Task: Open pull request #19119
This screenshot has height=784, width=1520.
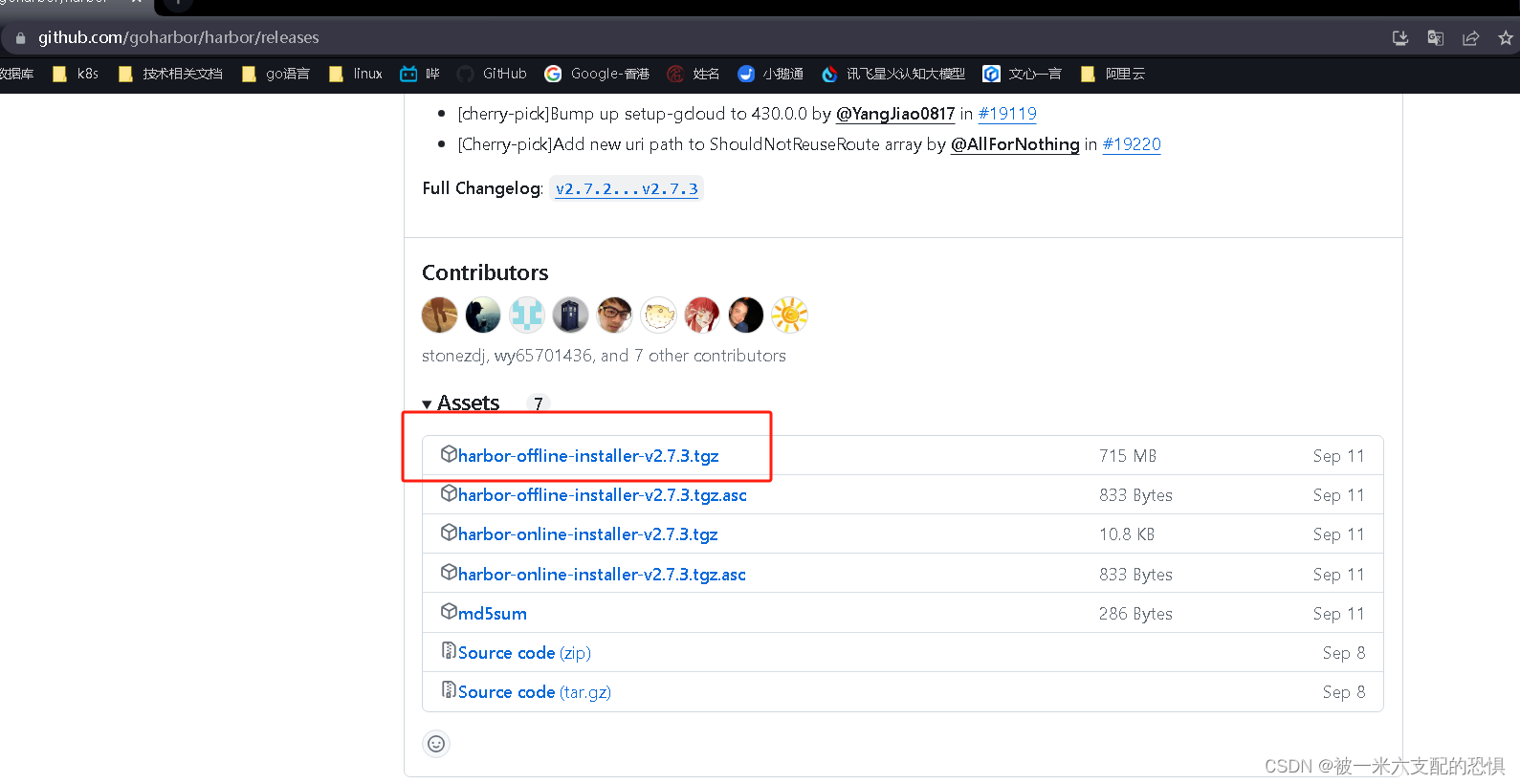Action: (x=1007, y=114)
